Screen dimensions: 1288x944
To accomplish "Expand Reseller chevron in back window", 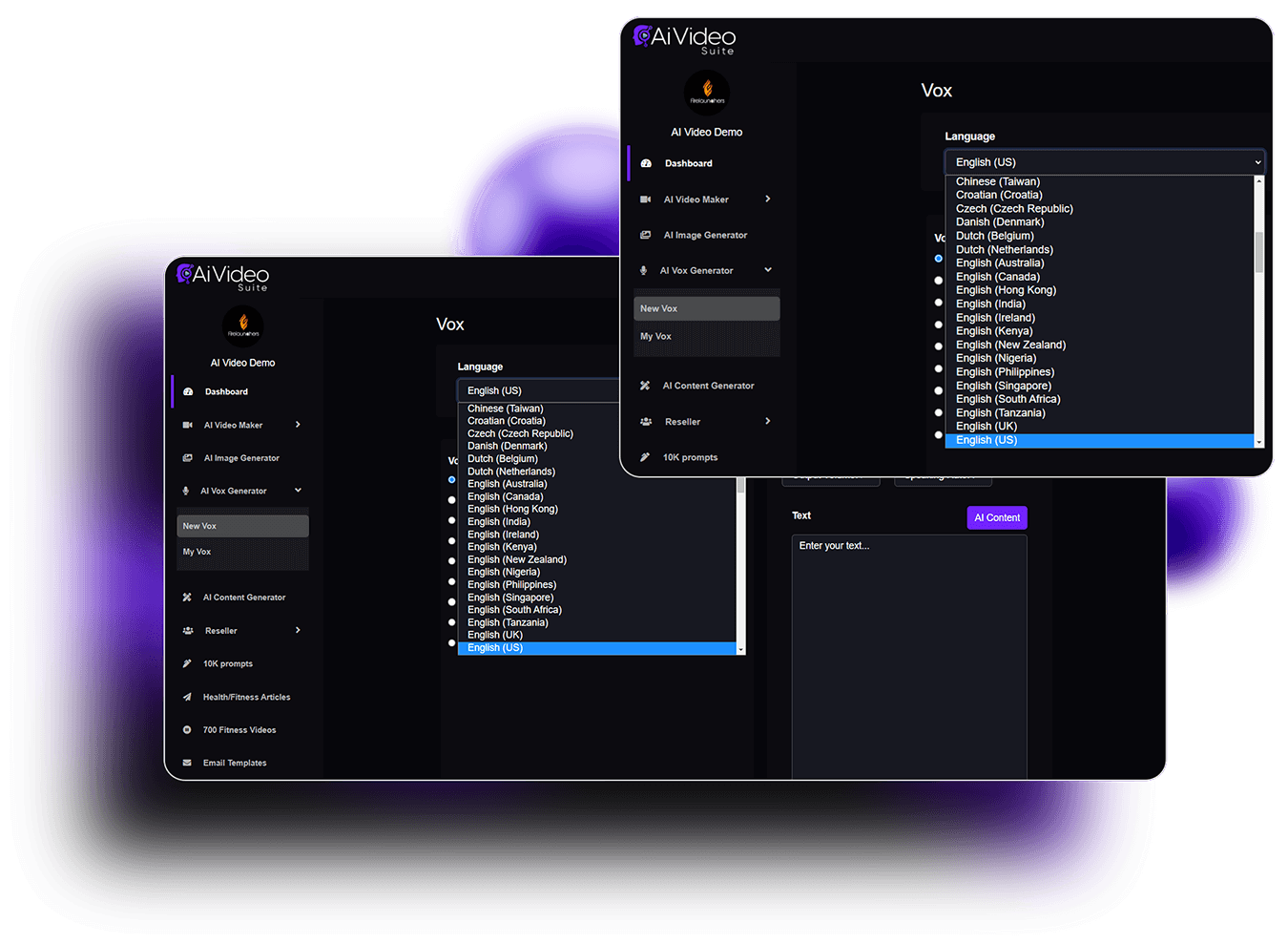I will (x=298, y=630).
